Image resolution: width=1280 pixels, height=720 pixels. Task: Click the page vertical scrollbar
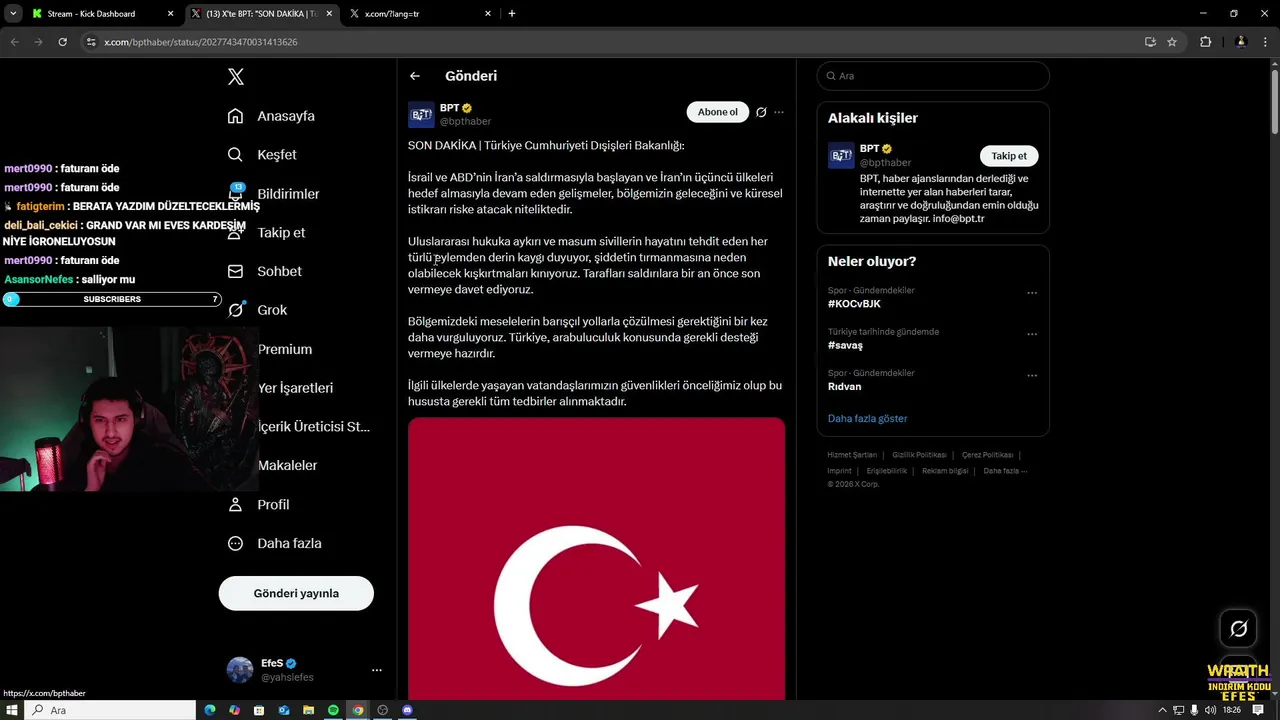click(x=1274, y=100)
